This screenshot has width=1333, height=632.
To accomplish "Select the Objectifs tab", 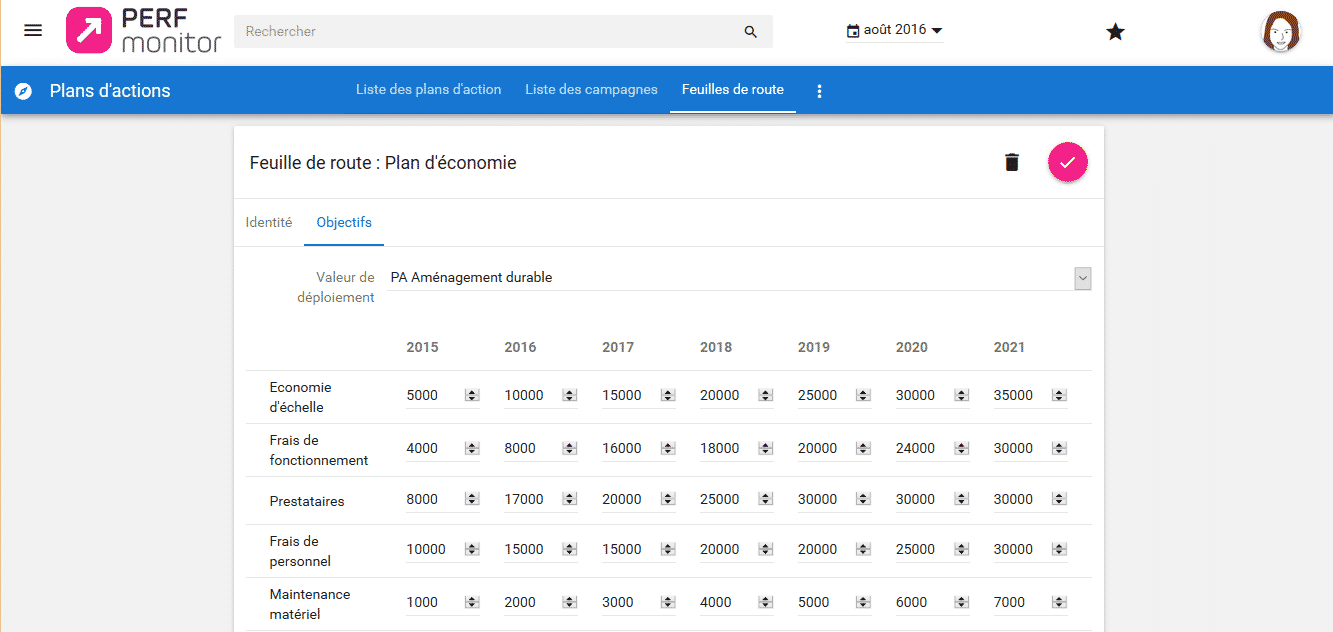I will tap(344, 223).
